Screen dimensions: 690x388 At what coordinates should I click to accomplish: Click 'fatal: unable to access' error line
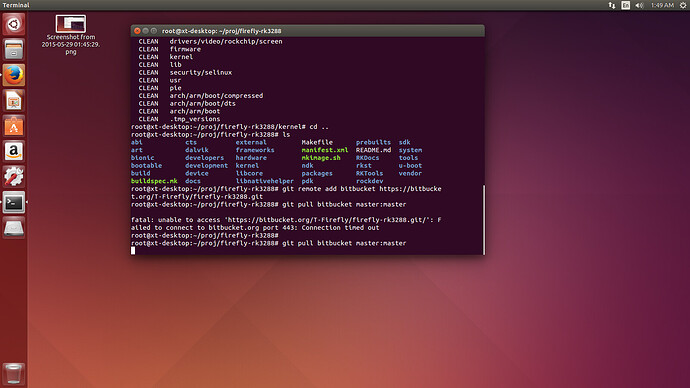point(286,220)
